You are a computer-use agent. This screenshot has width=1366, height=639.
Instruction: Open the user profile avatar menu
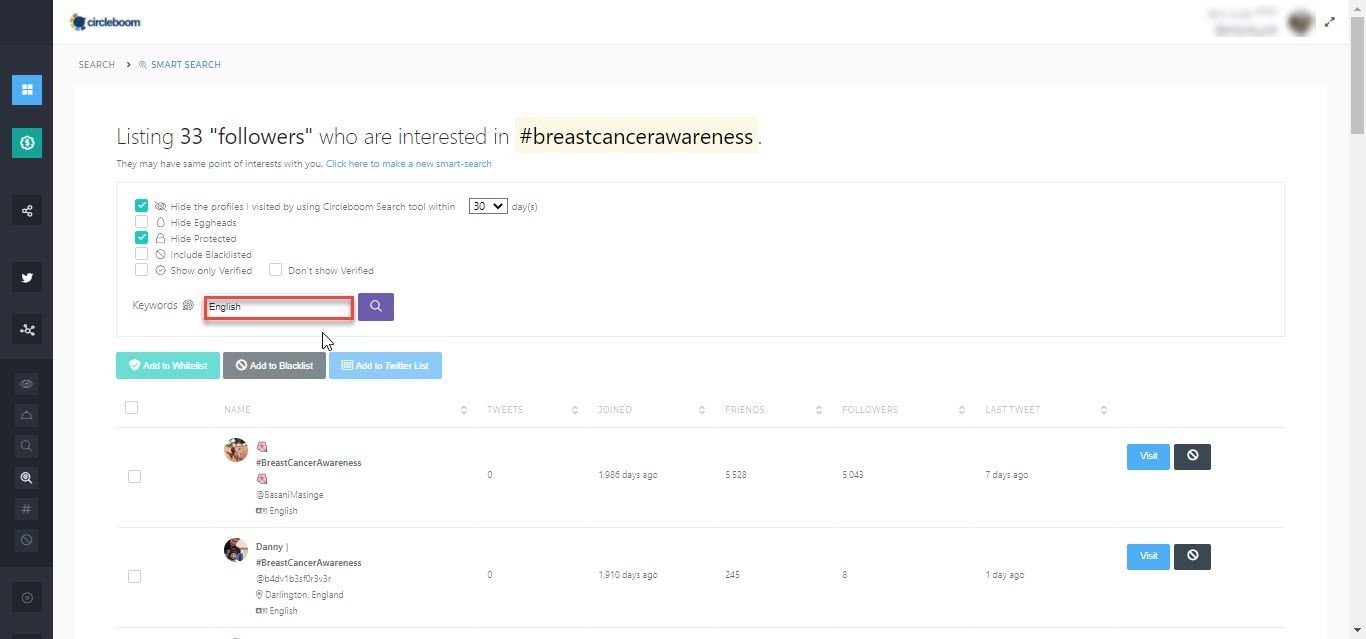pyautogui.click(x=1300, y=22)
